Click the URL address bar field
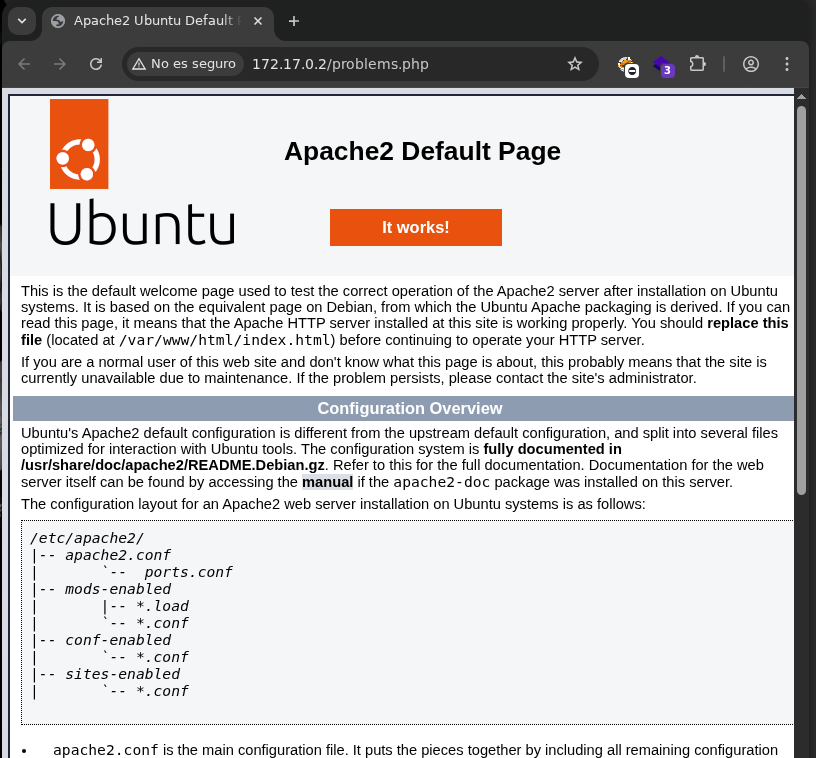 click(400, 64)
